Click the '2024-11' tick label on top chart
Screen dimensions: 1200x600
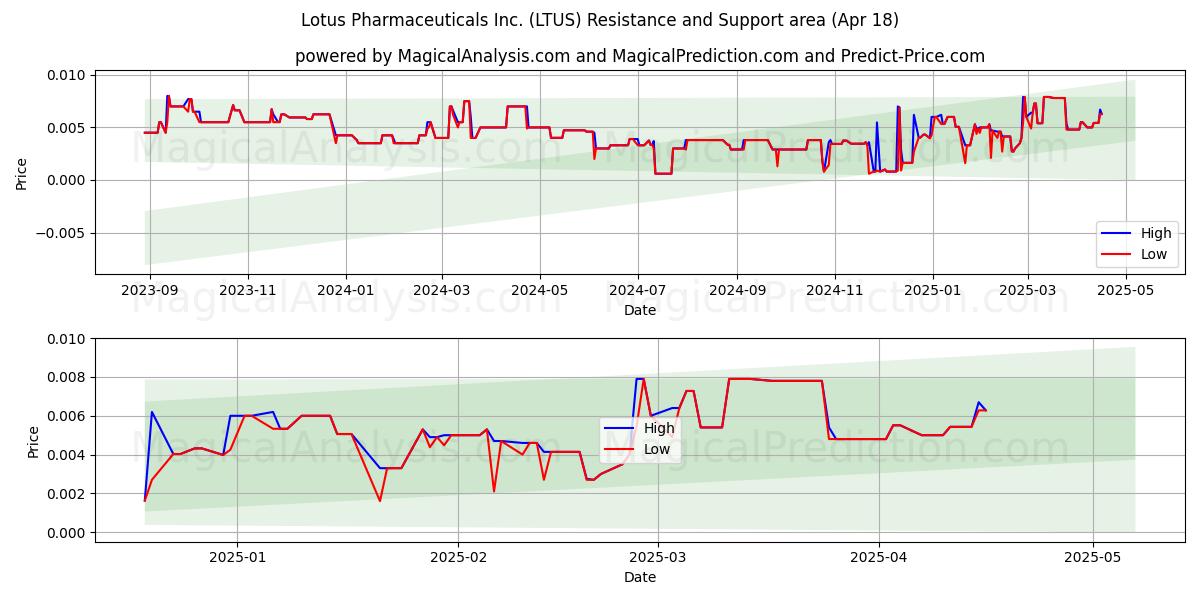click(834, 290)
